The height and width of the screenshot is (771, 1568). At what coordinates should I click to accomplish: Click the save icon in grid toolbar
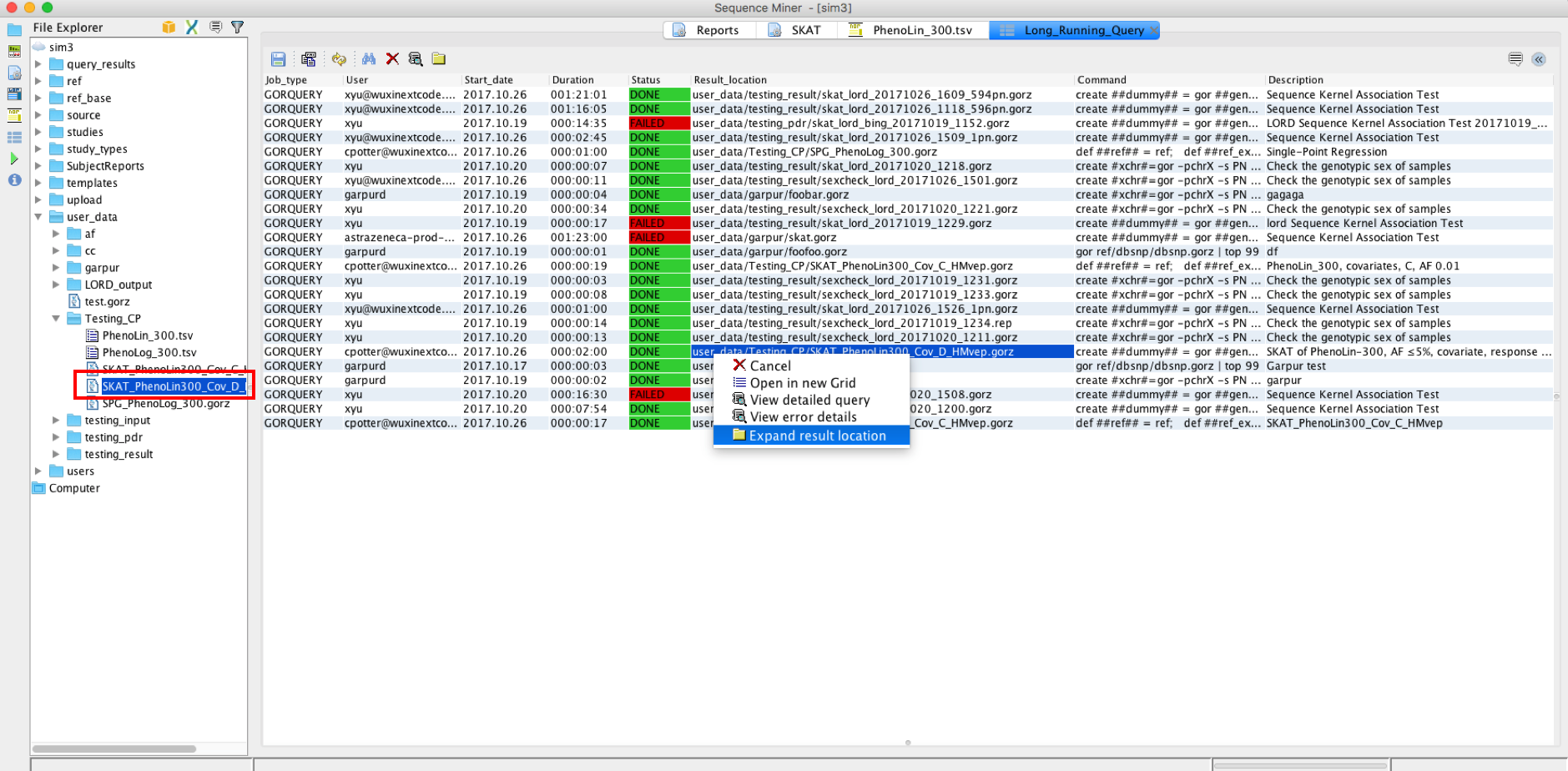(x=279, y=59)
